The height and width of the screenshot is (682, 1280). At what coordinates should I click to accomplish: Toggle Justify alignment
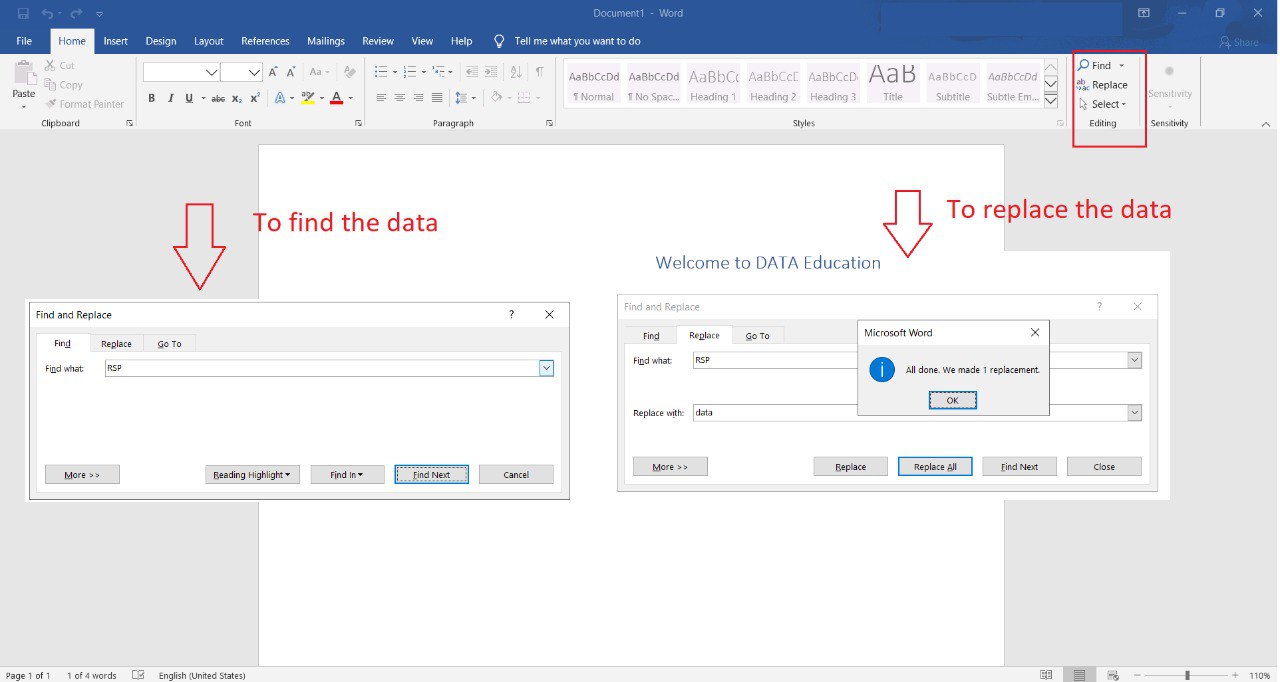point(437,98)
